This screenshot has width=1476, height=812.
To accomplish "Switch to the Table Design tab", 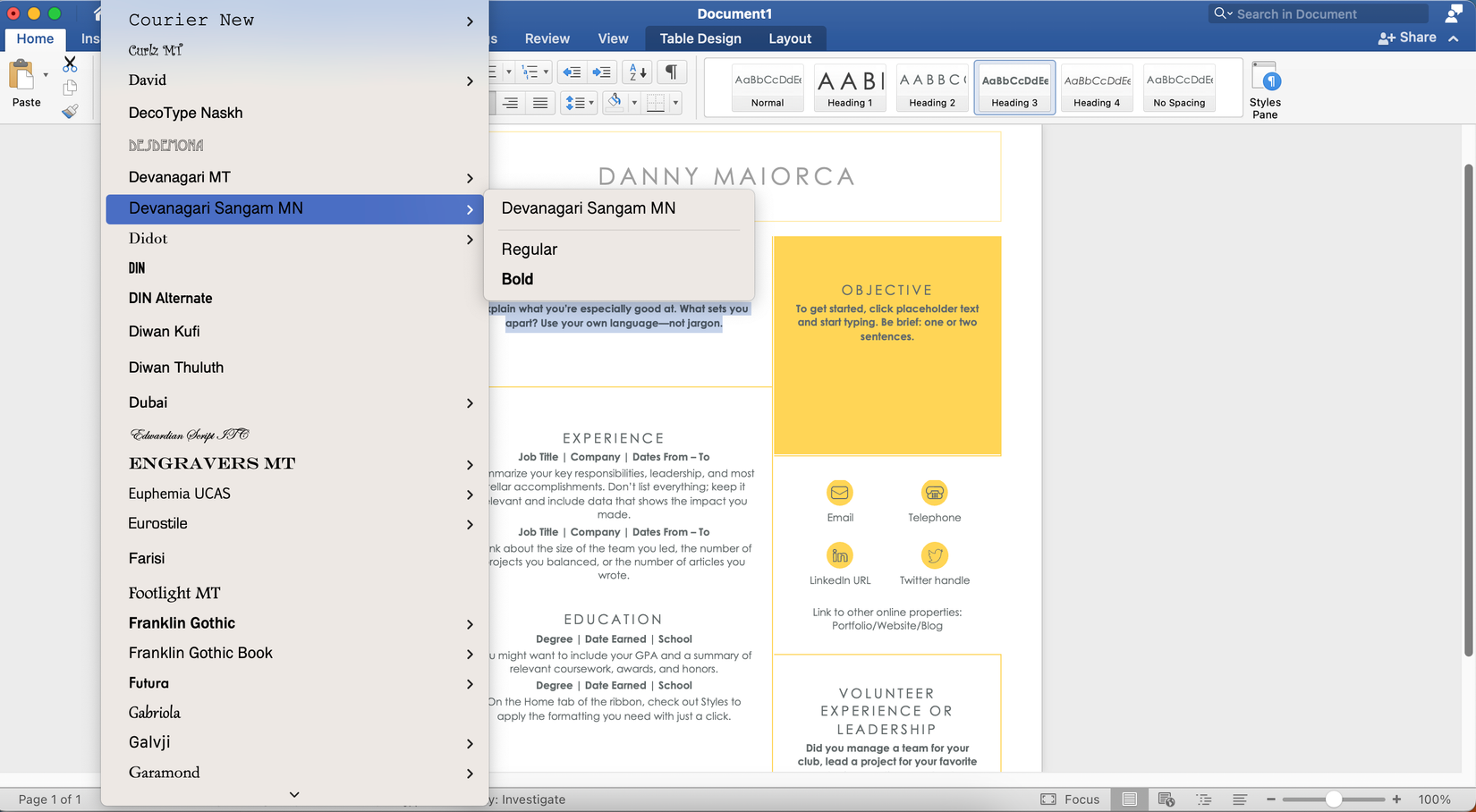I will [700, 38].
